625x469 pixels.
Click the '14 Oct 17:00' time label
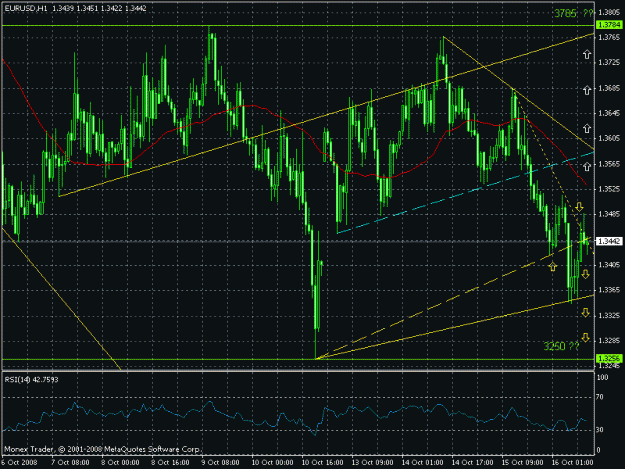[x=472, y=462]
